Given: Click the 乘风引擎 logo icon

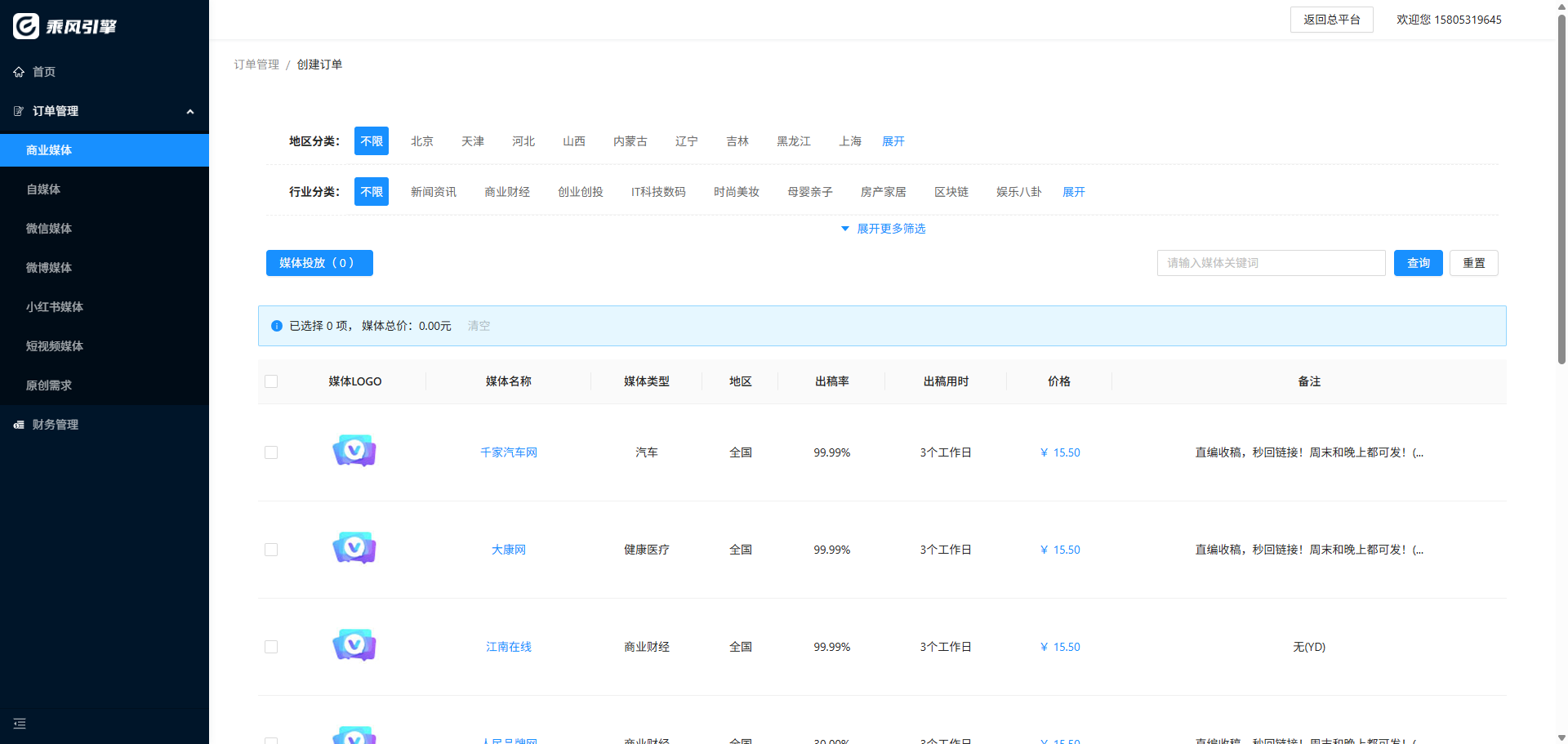Looking at the screenshot, I should pyautogui.click(x=26, y=26).
